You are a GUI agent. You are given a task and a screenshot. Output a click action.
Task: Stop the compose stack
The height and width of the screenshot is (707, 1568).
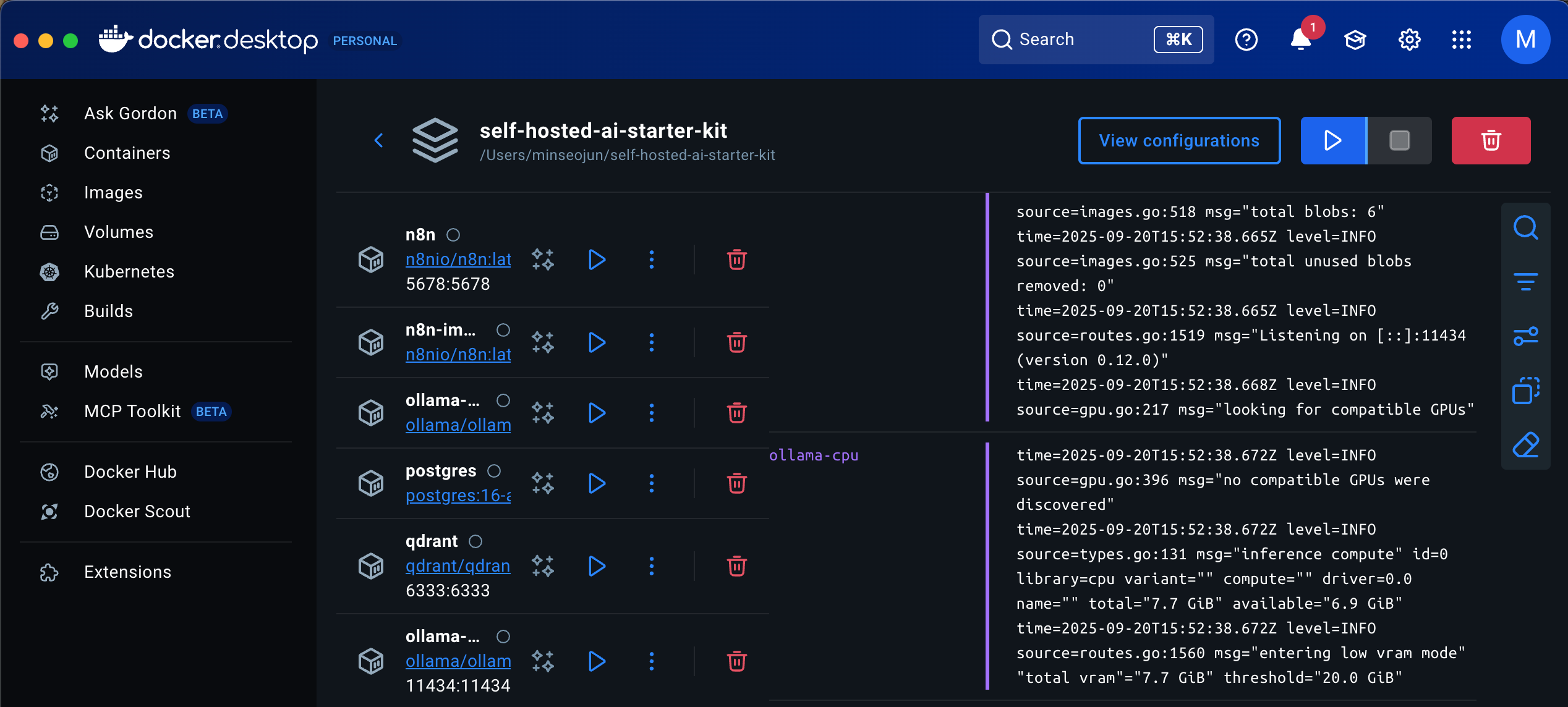coord(1400,140)
